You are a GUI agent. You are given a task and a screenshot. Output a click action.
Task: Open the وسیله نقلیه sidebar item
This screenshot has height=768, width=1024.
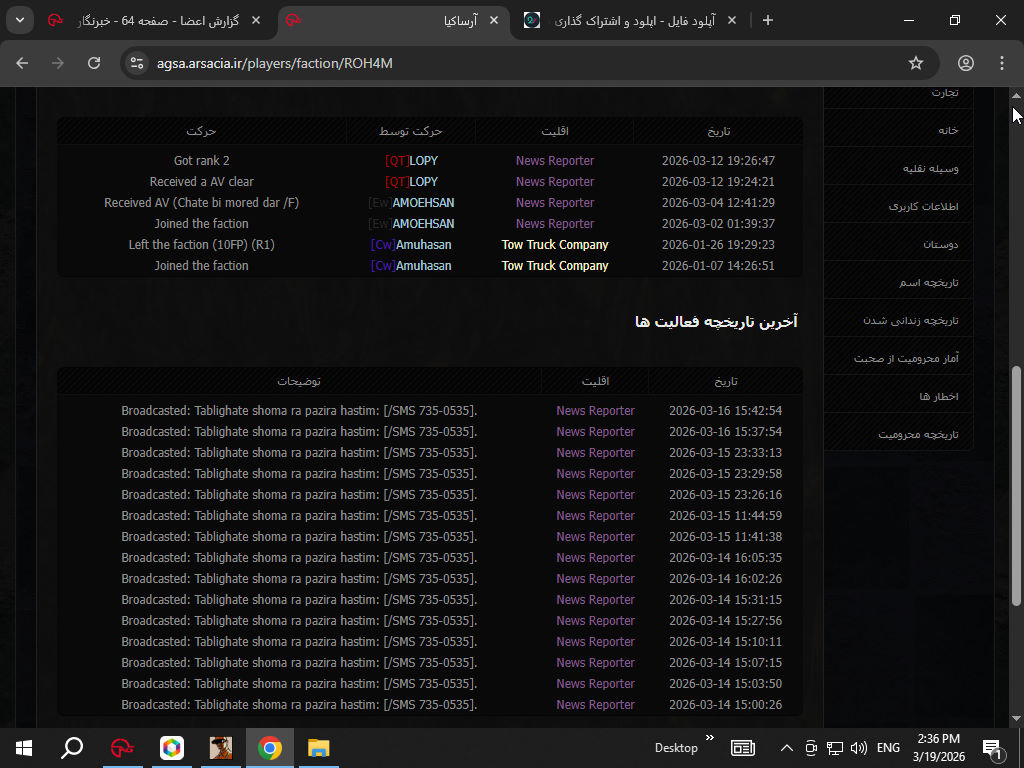(899, 168)
